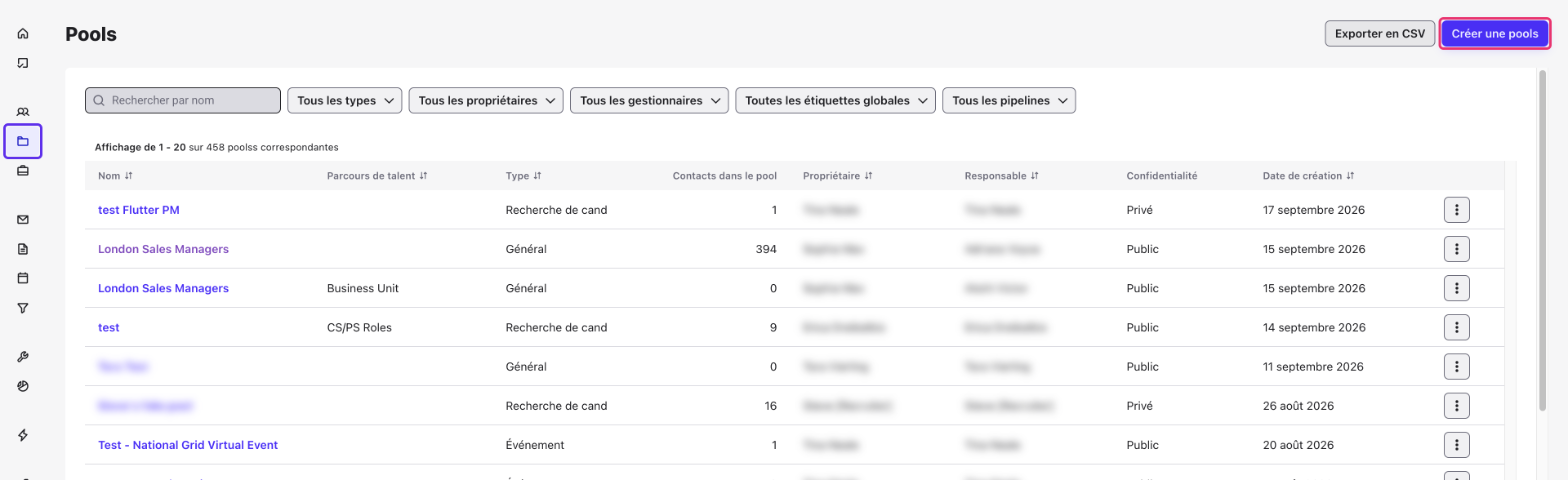Click Exporter en CSV button
The height and width of the screenshot is (480, 1568).
point(1379,34)
